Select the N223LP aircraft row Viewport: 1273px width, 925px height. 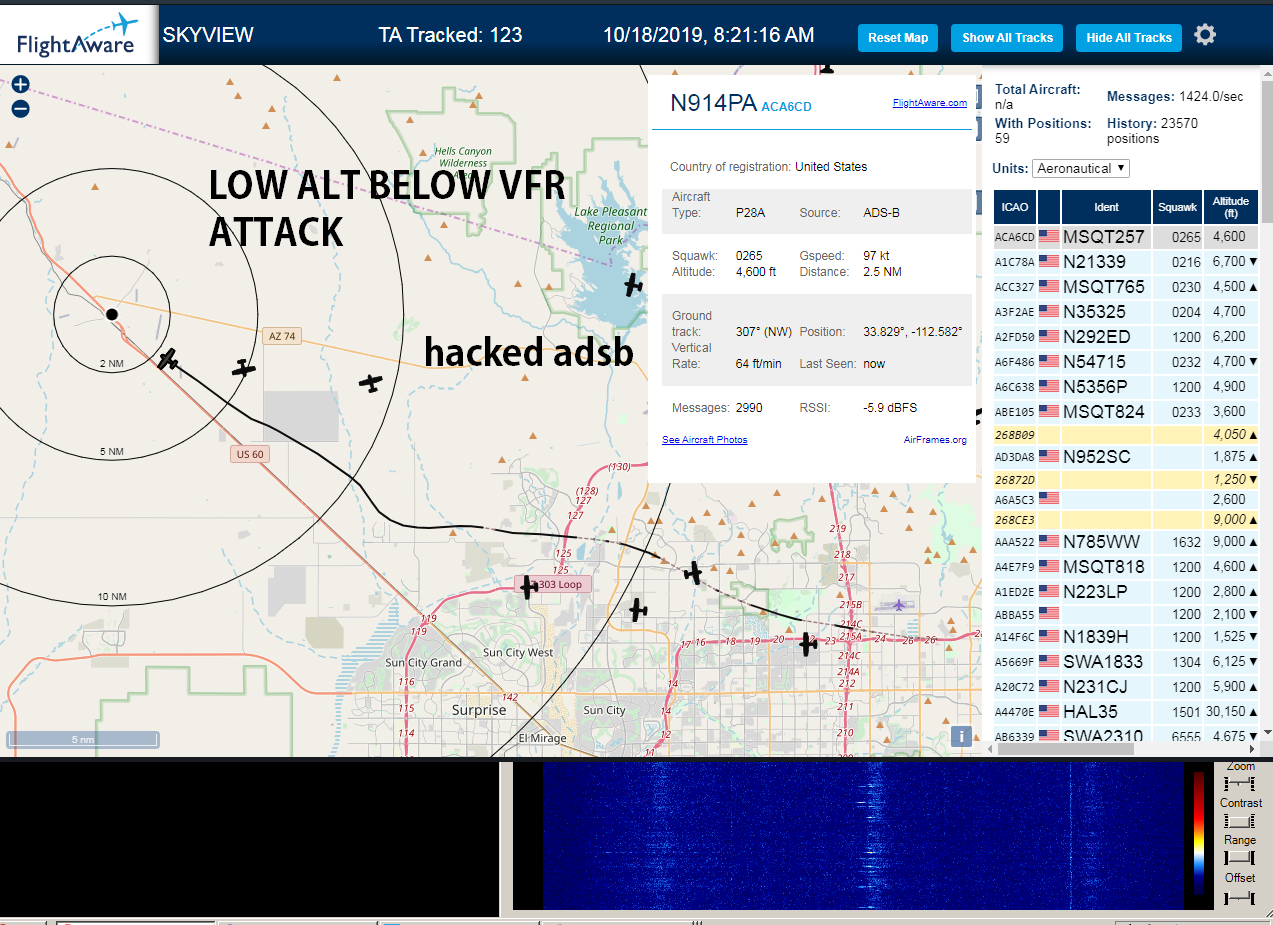coord(1126,592)
